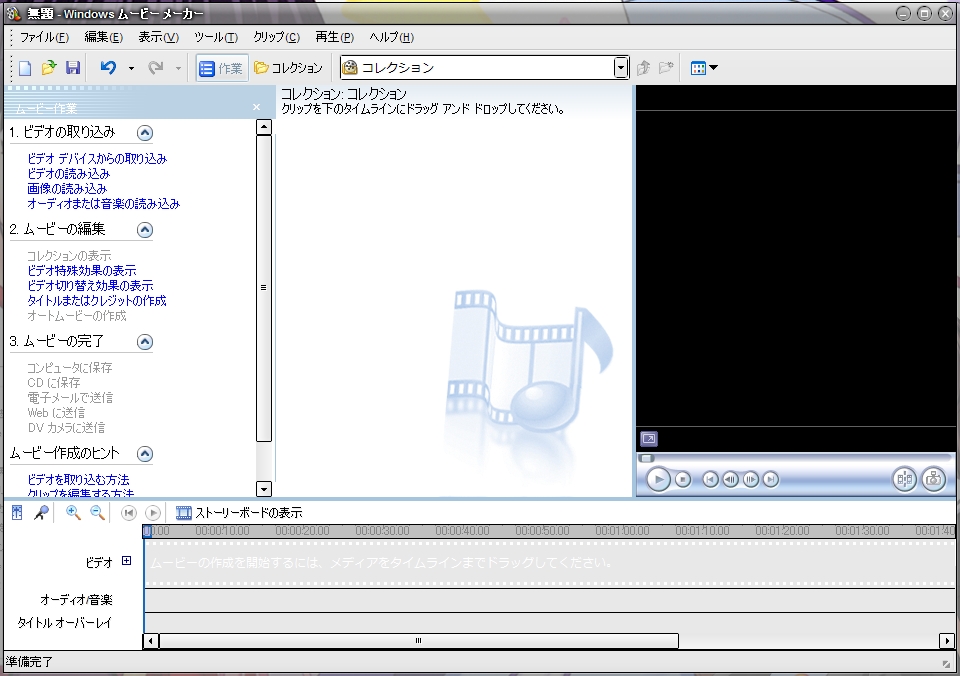This screenshot has width=960, height=676.
Task: Click the full screen icon in preview monitor
Action: pos(649,438)
